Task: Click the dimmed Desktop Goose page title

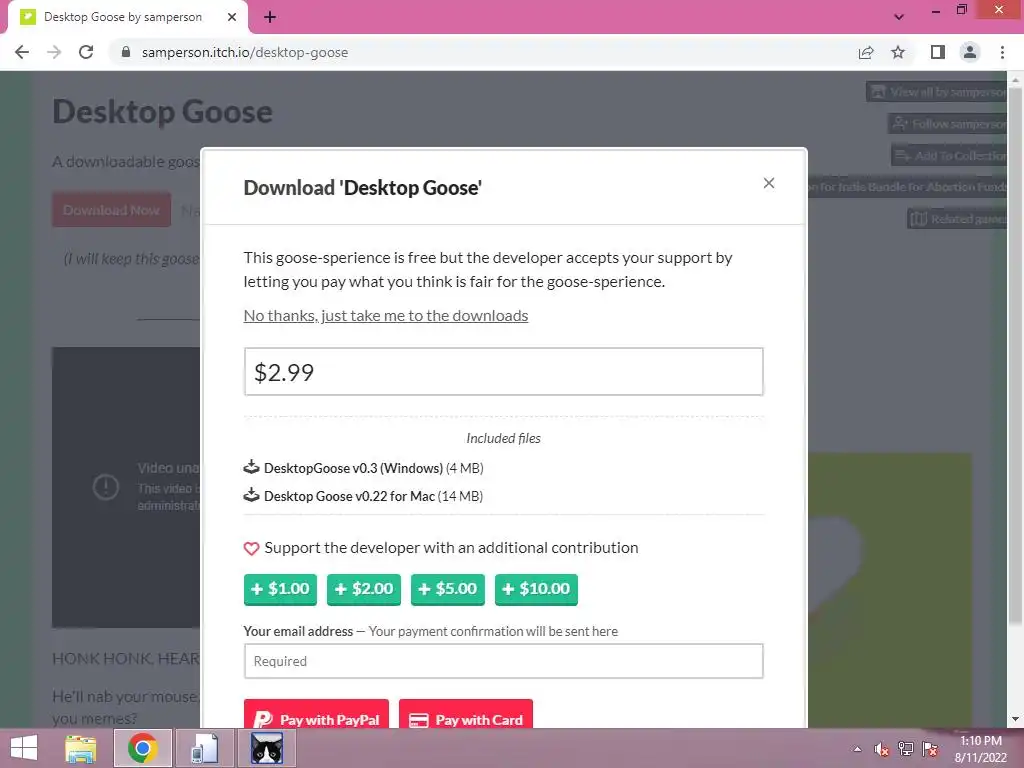Action: (x=162, y=112)
